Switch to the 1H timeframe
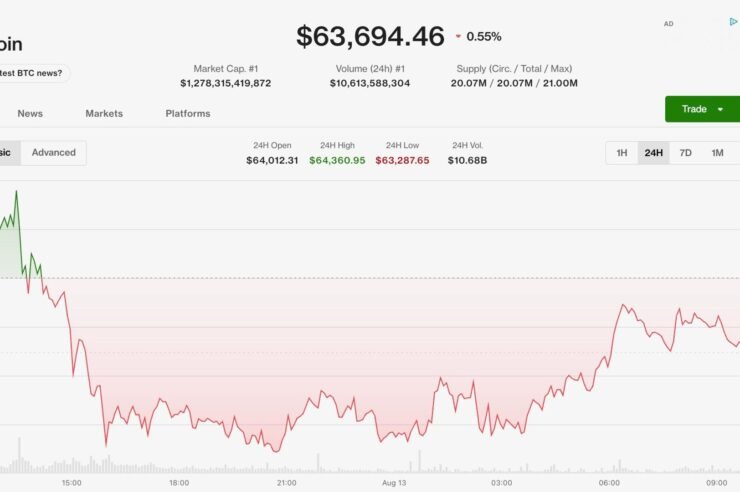740x492 pixels. coord(622,153)
